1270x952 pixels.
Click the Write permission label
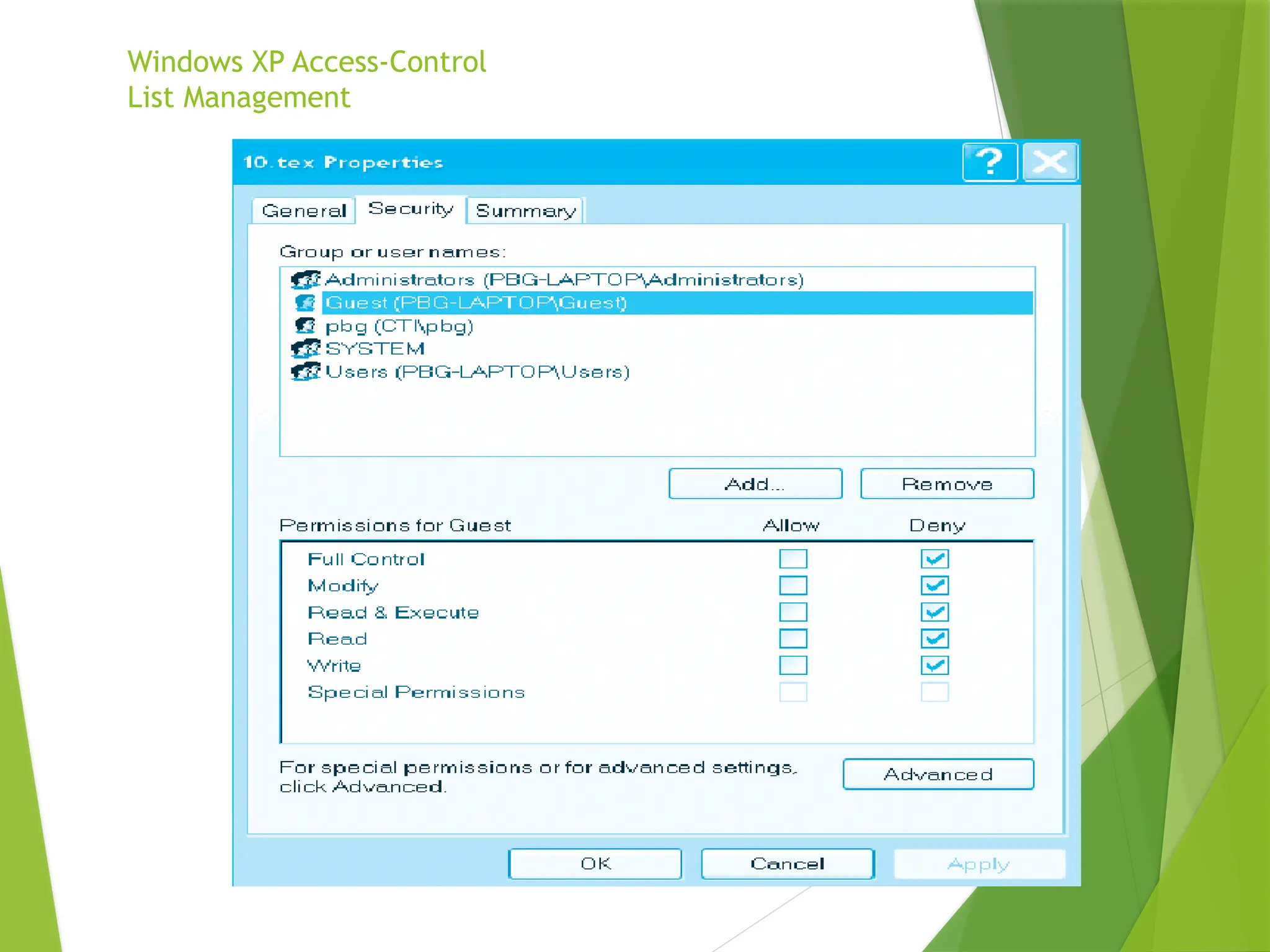point(334,666)
